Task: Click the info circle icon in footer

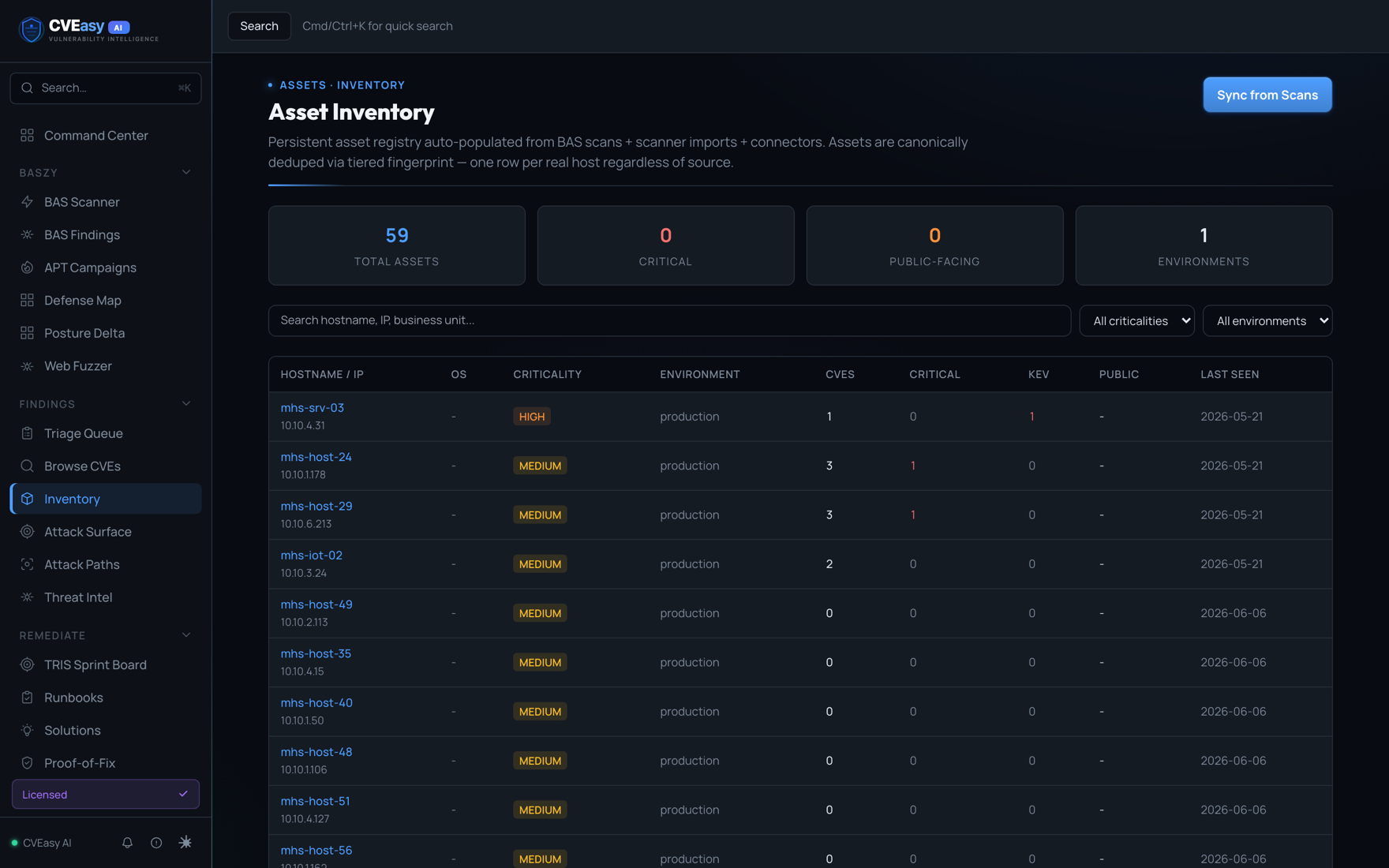Action: 156,843
